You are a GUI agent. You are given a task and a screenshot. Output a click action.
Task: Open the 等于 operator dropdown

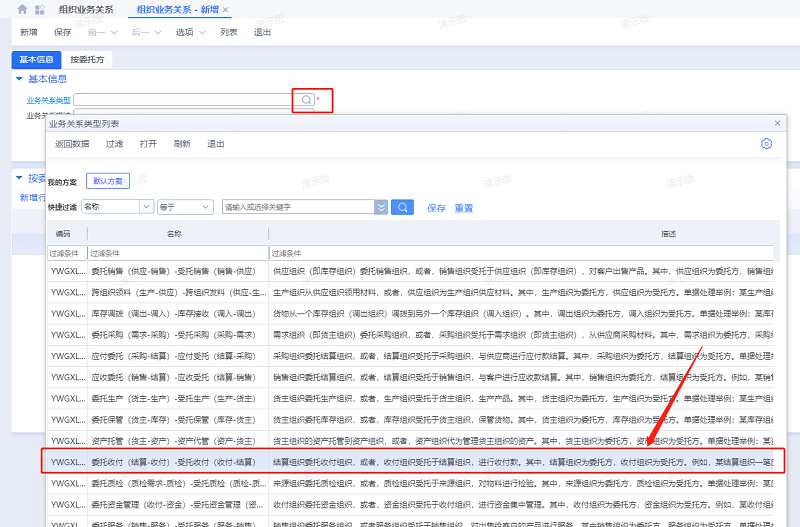[185, 207]
